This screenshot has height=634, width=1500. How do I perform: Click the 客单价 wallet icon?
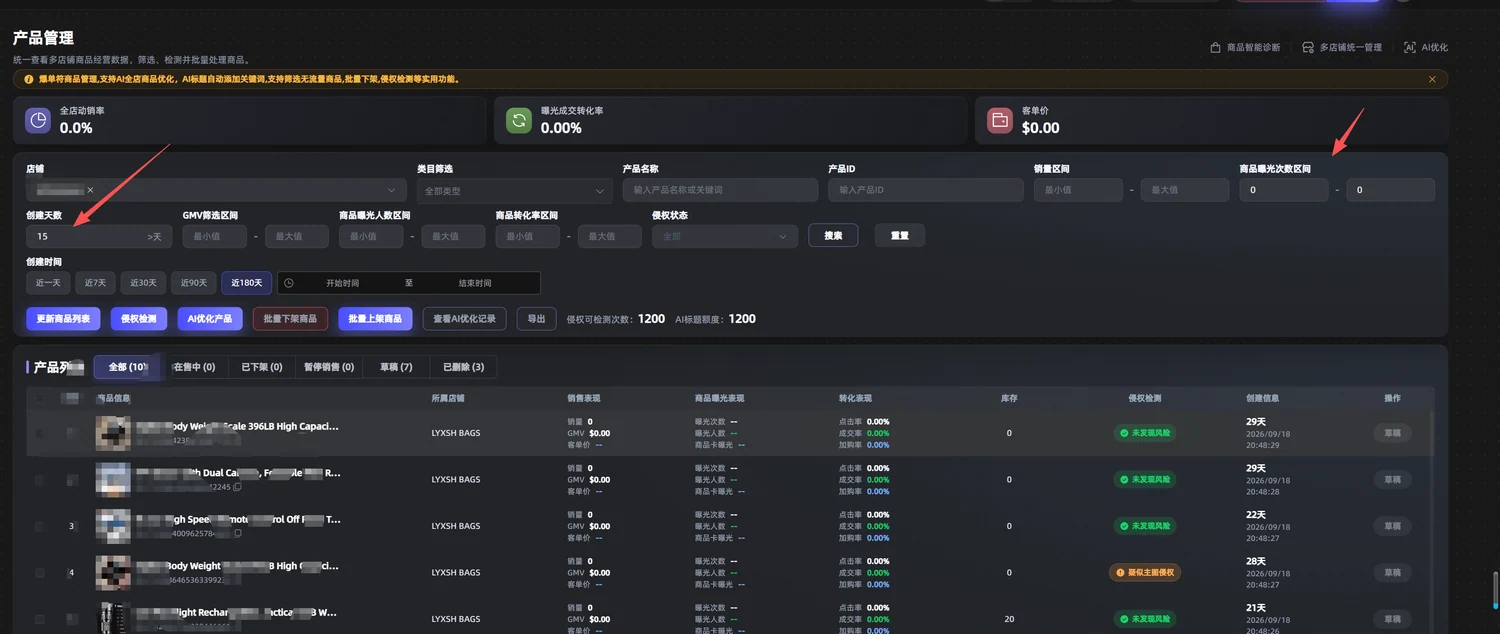click(x=1000, y=120)
